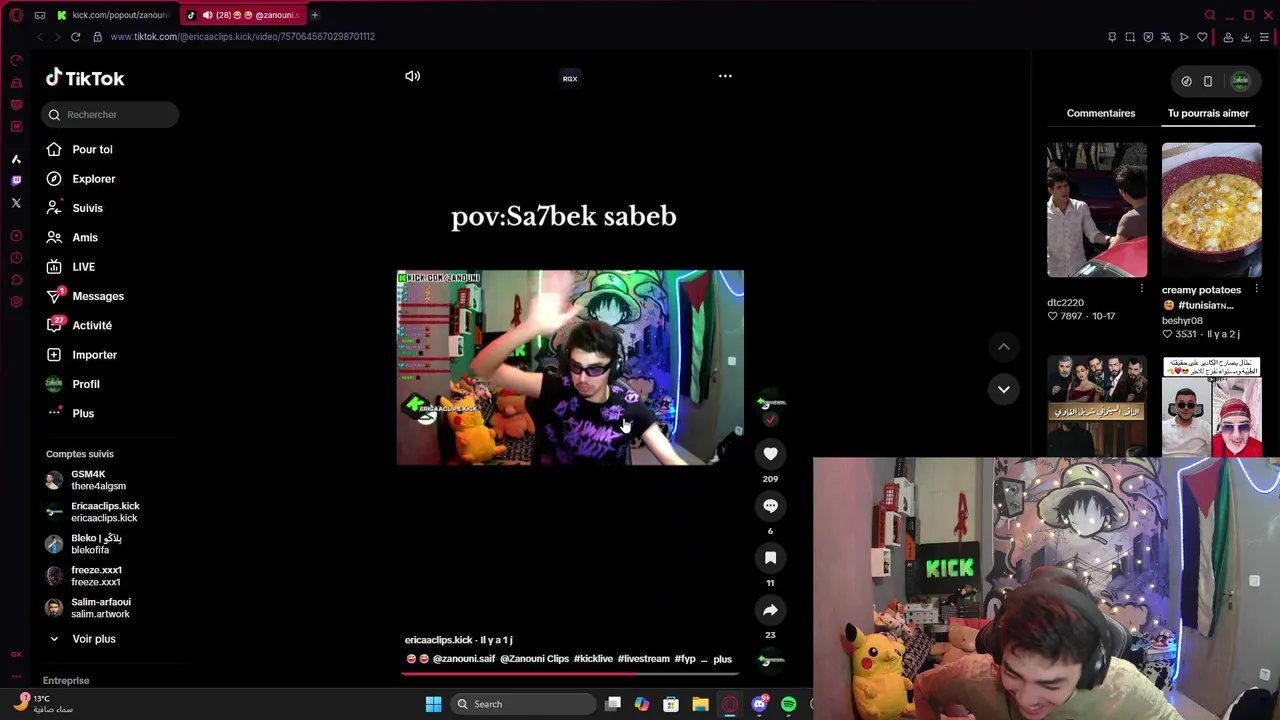Image resolution: width=1280 pixels, height=720 pixels.
Task: Open the comments bubble icon
Action: click(x=770, y=506)
